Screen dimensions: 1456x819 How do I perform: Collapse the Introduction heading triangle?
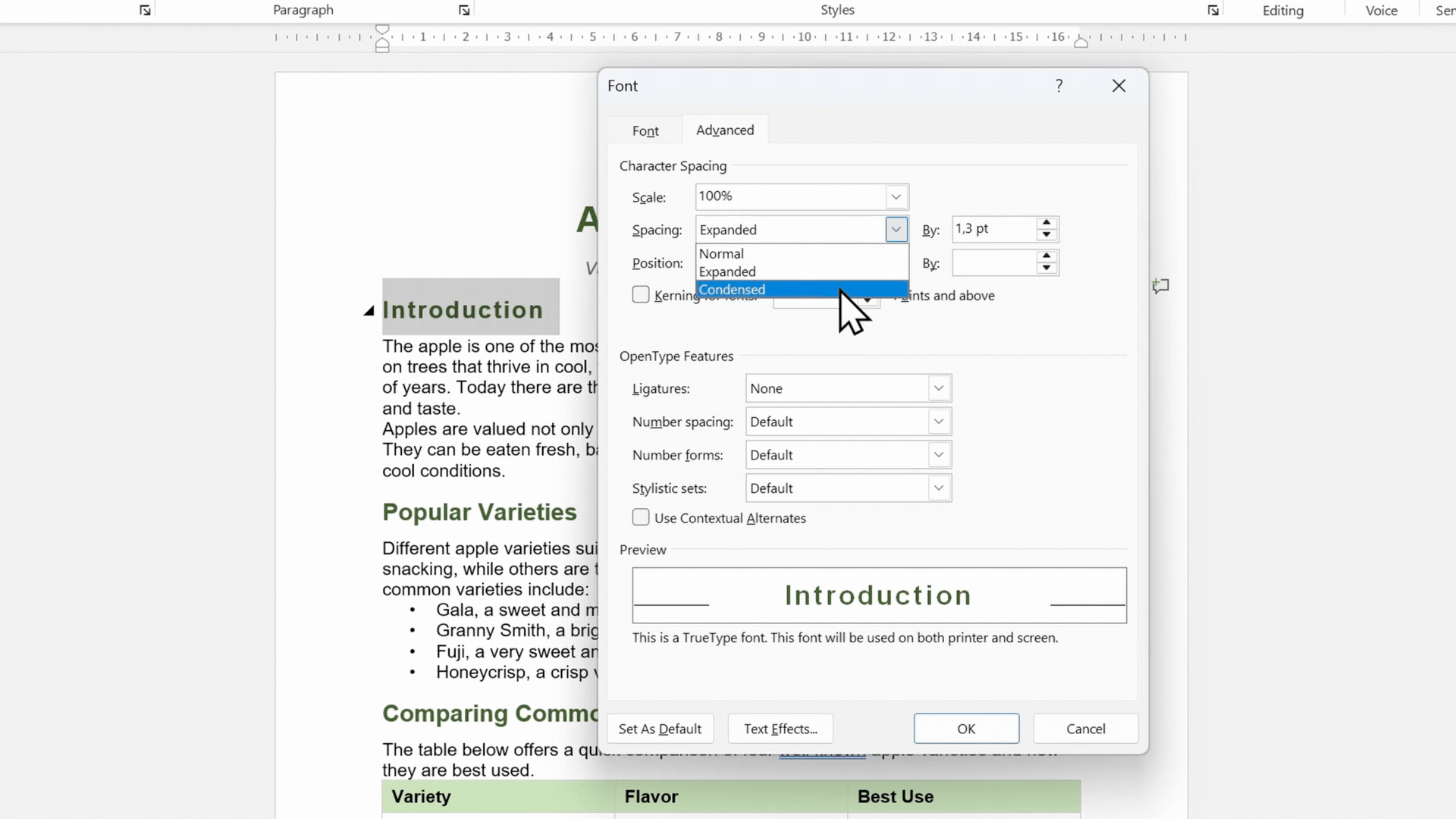tap(369, 311)
